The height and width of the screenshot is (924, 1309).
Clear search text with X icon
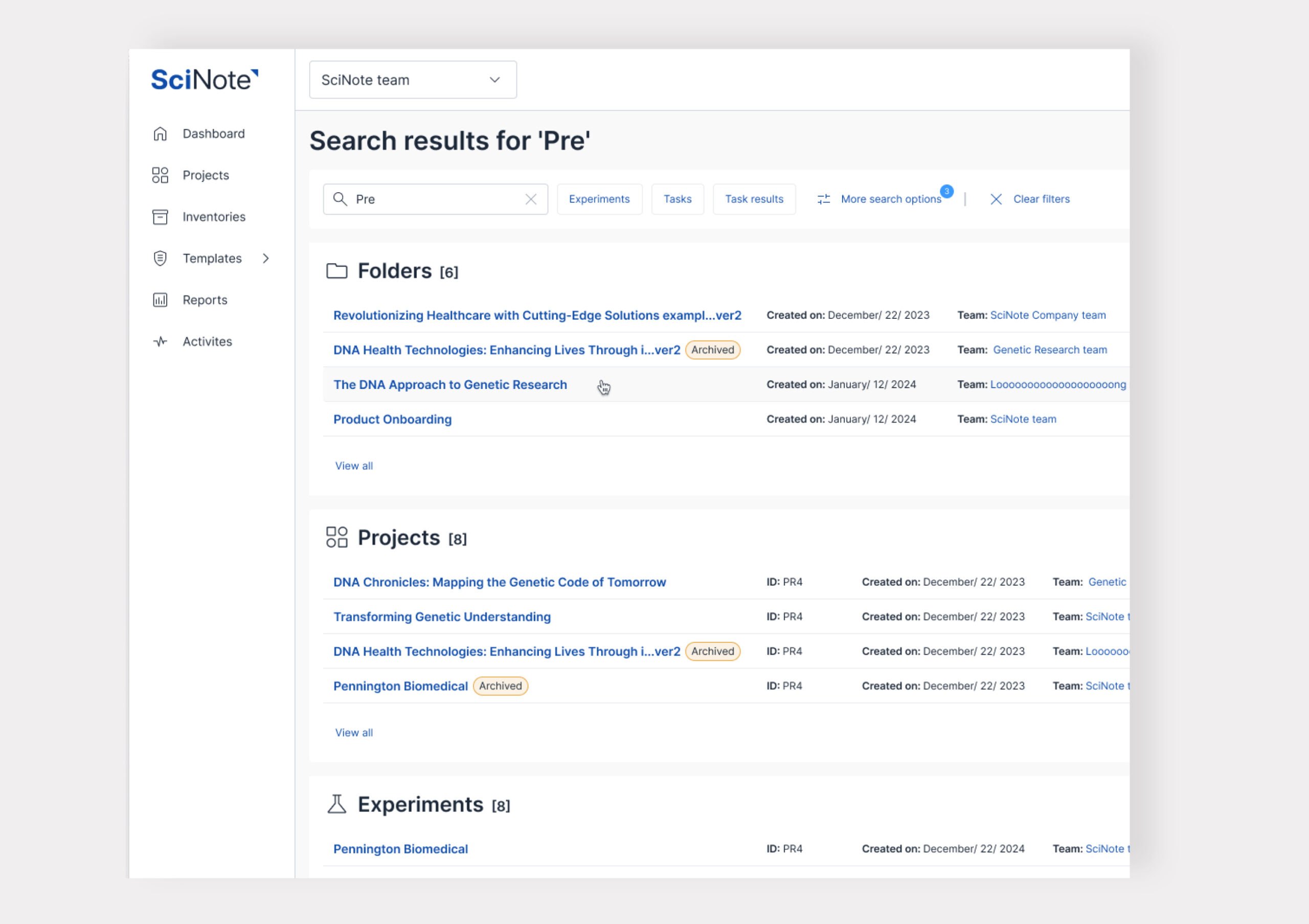click(x=531, y=199)
